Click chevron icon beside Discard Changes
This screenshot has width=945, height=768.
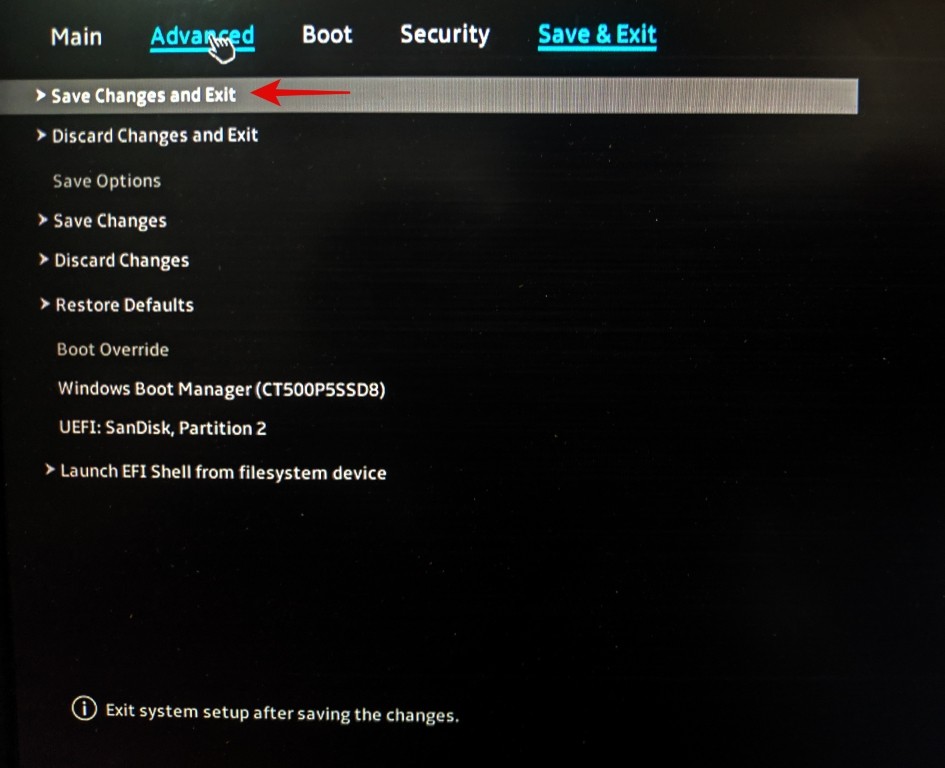coord(43,259)
